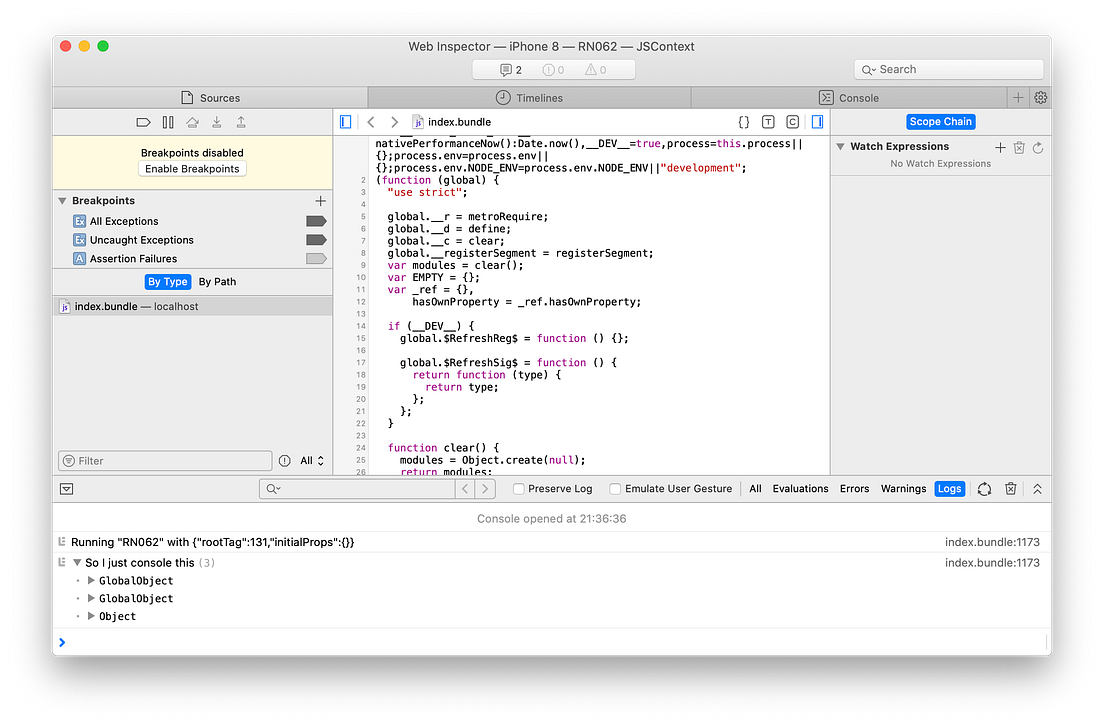1104x725 pixels.
Task: Expand first GlobalObject entry
Action: point(91,581)
